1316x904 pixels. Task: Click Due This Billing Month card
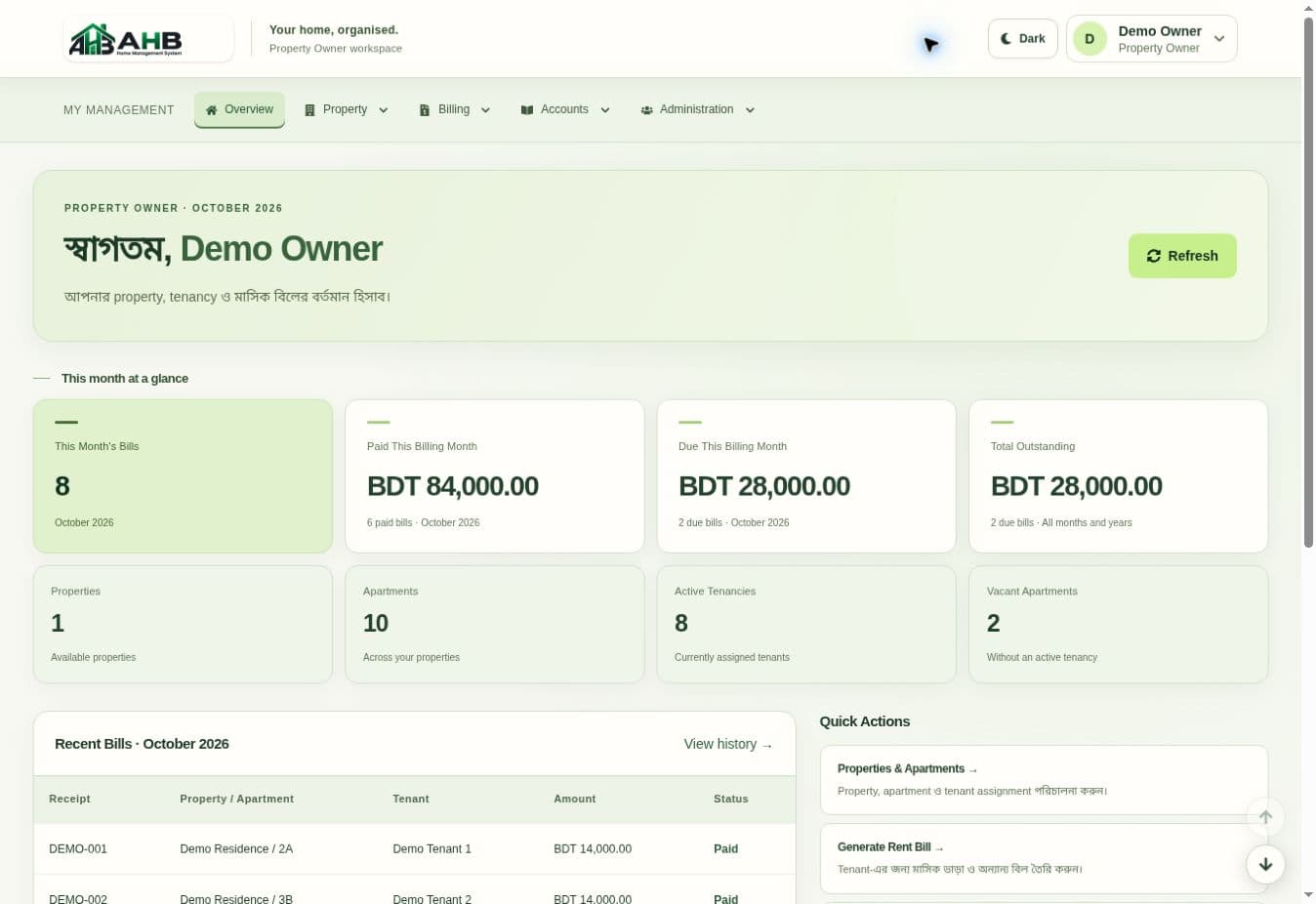click(806, 475)
